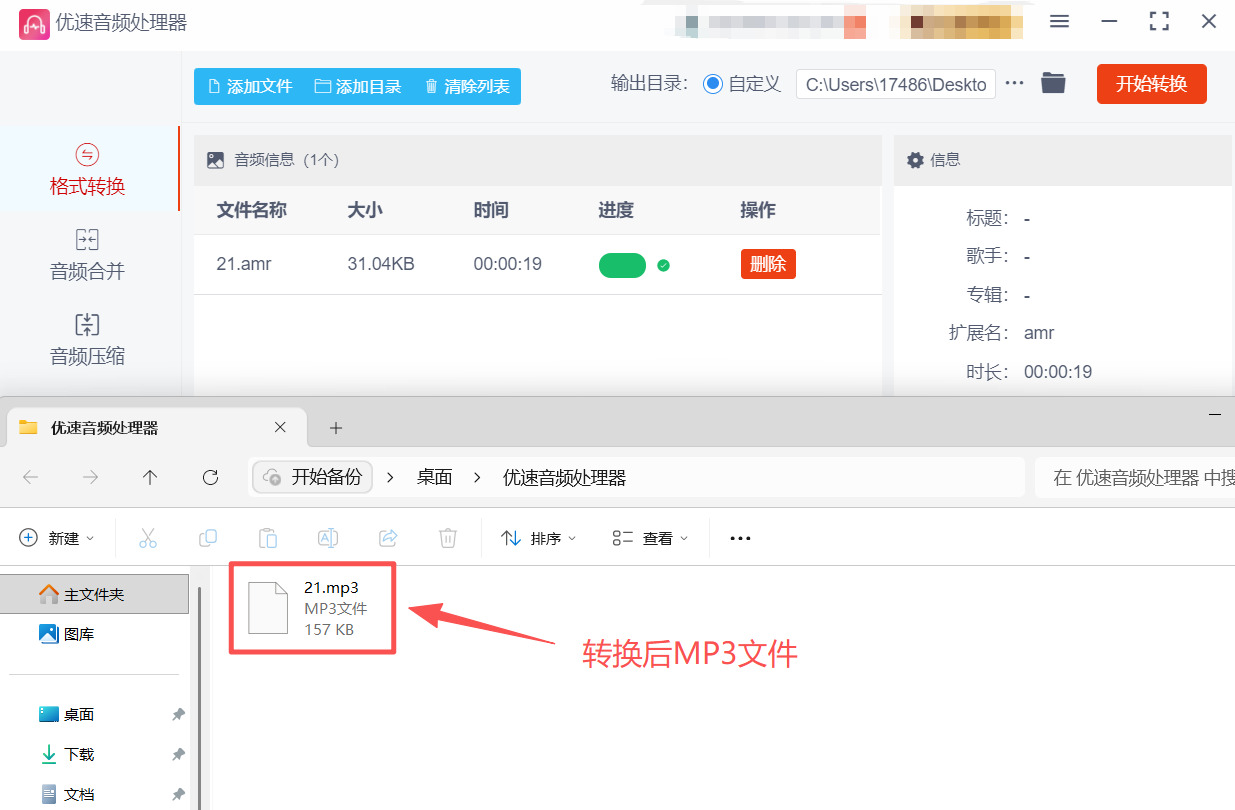Expand the chevron after 桌面 breadcrumb
The height and width of the screenshot is (810, 1235).
pyautogui.click(x=478, y=478)
